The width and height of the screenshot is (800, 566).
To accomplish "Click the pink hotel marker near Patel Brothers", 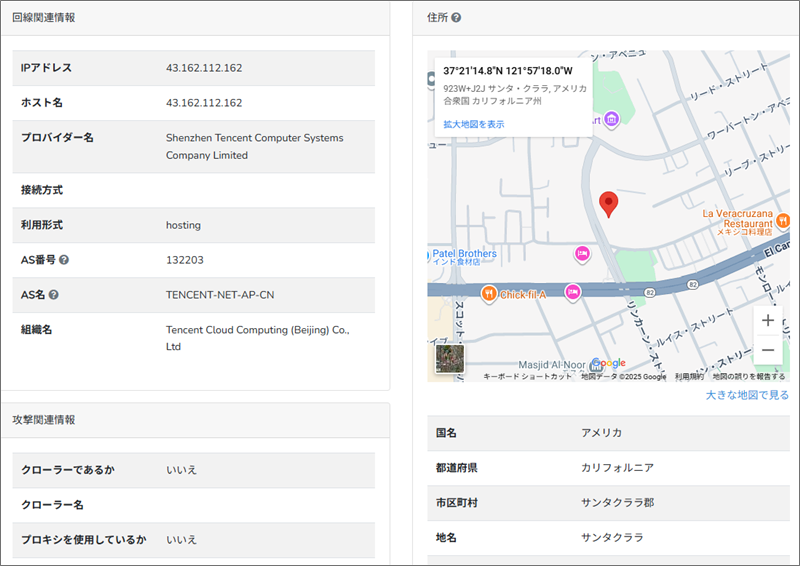I will coord(582,253).
